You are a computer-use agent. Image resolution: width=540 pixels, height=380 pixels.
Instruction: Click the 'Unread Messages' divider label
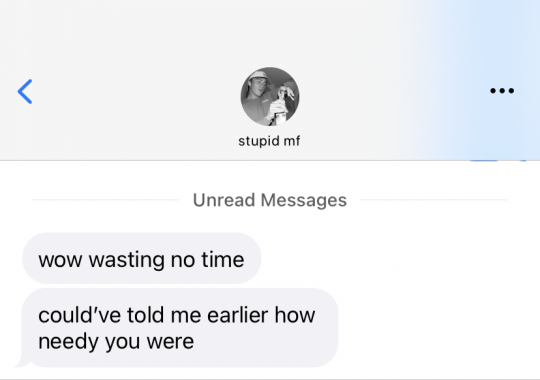270,200
